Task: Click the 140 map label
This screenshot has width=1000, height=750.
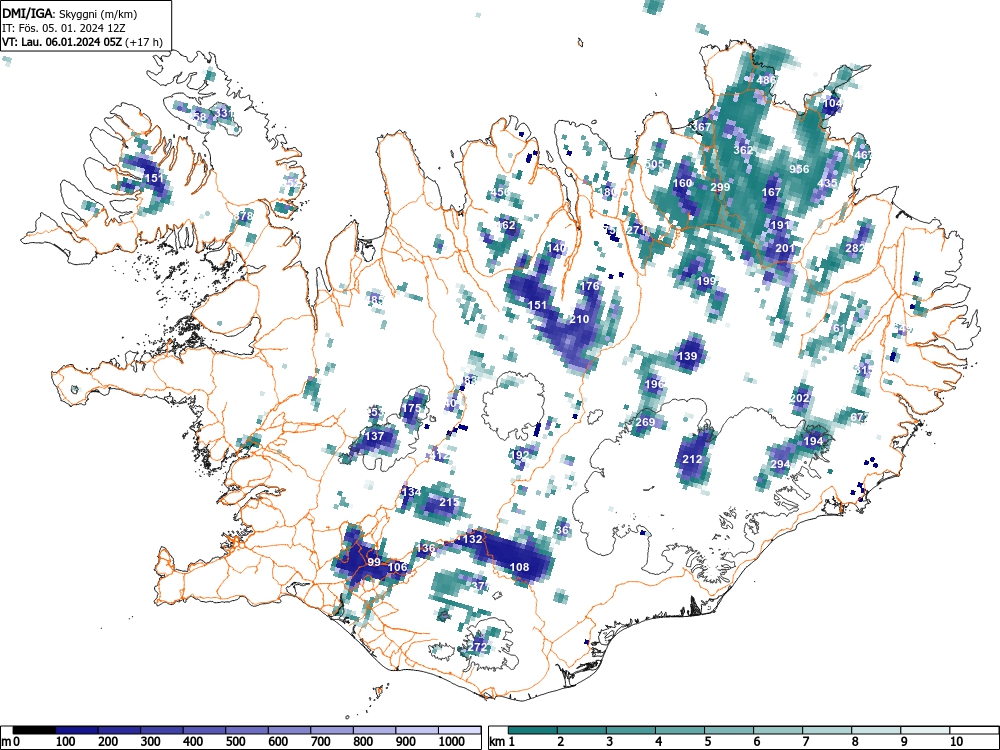Action: pos(557,249)
